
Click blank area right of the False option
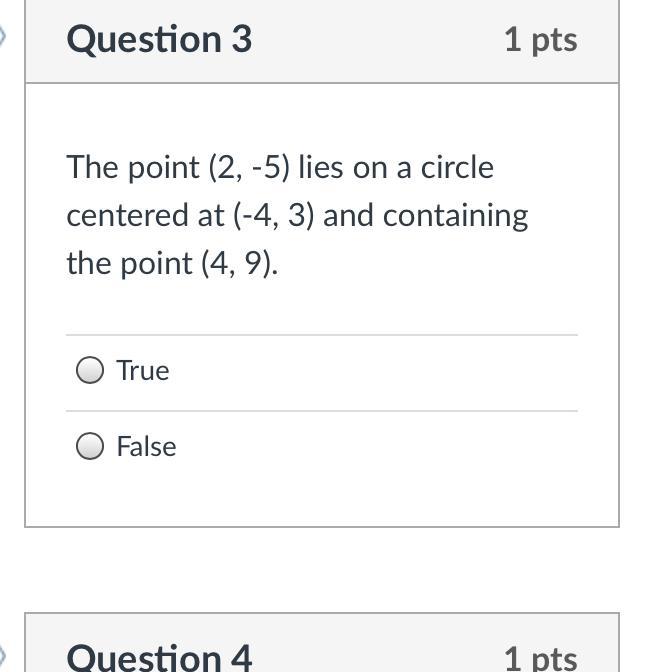(x=400, y=446)
